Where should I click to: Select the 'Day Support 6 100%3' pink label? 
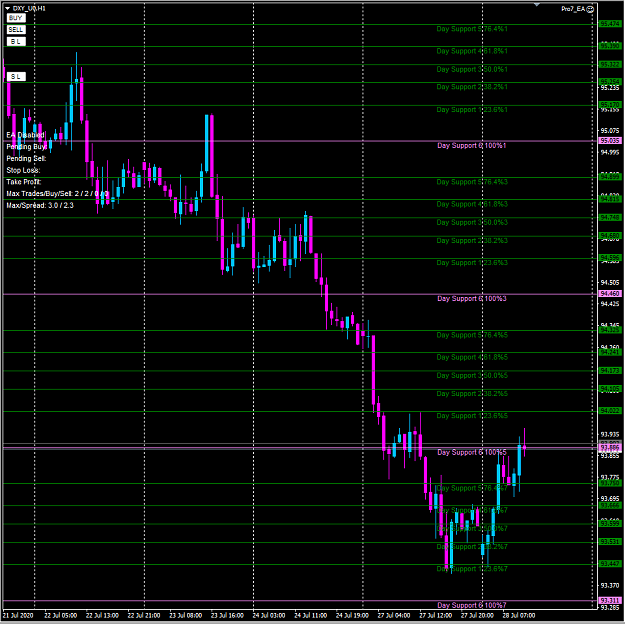click(x=472, y=299)
